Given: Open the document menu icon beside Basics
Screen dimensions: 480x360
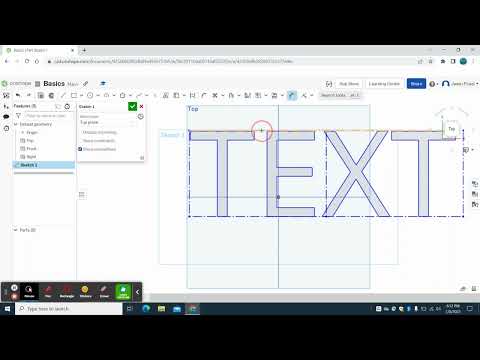Looking at the screenshot, I should point(38,84).
